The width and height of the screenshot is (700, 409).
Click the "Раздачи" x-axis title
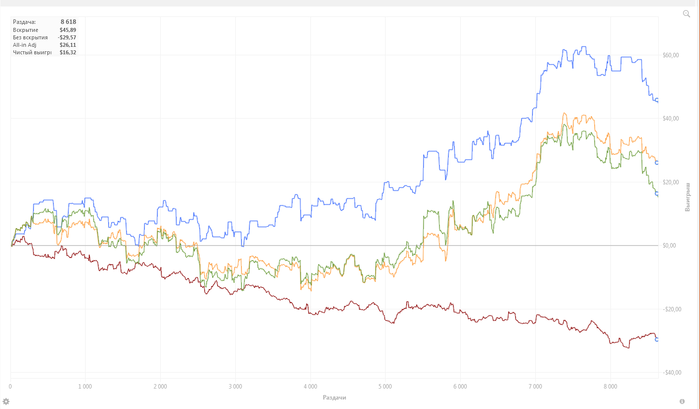[x=335, y=397]
